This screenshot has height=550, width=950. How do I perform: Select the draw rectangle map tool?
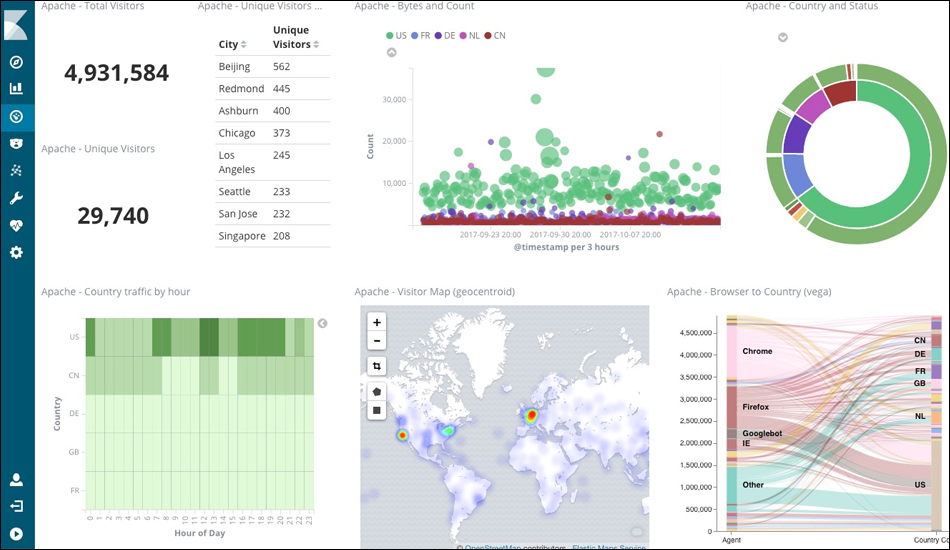click(377, 411)
